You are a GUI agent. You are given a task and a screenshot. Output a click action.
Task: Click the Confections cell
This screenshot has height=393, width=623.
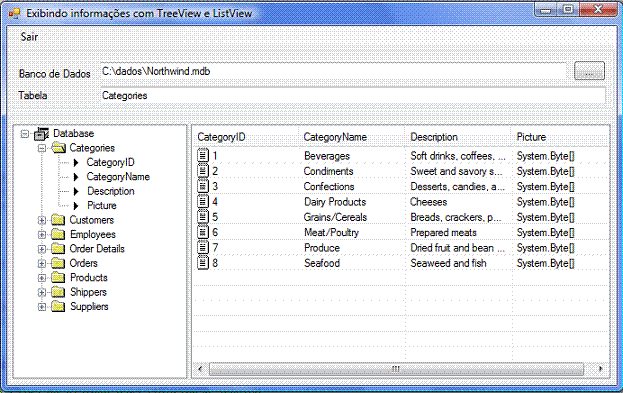click(x=329, y=186)
